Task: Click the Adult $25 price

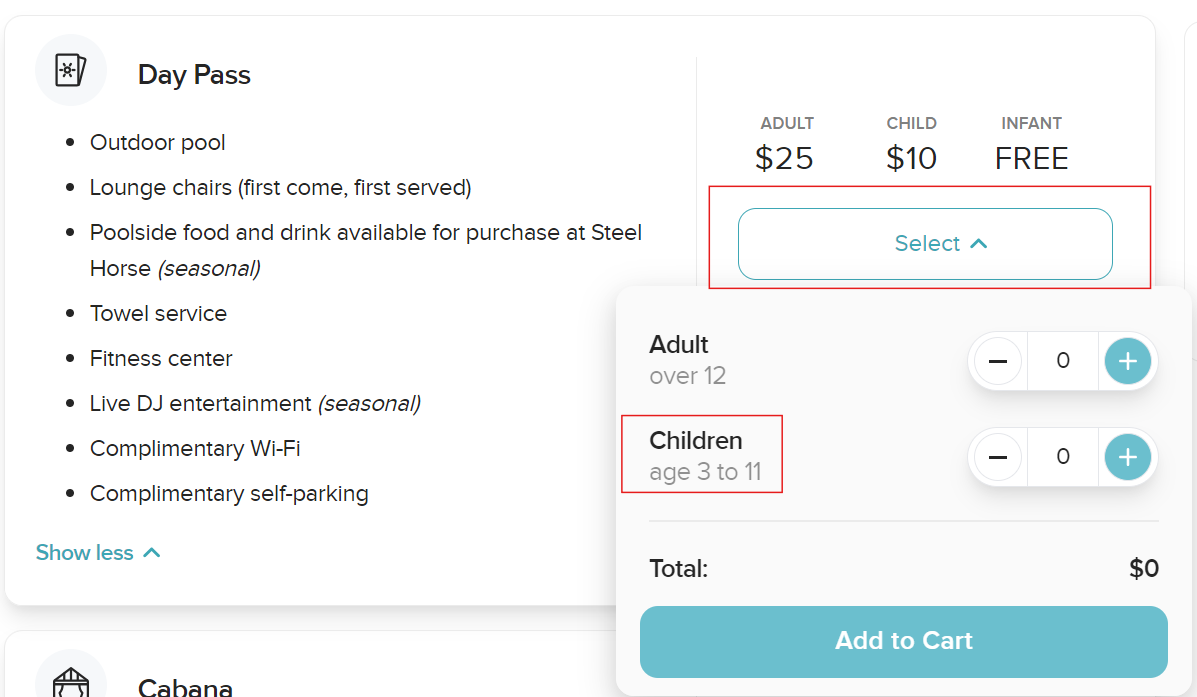Action: pos(785,158)
